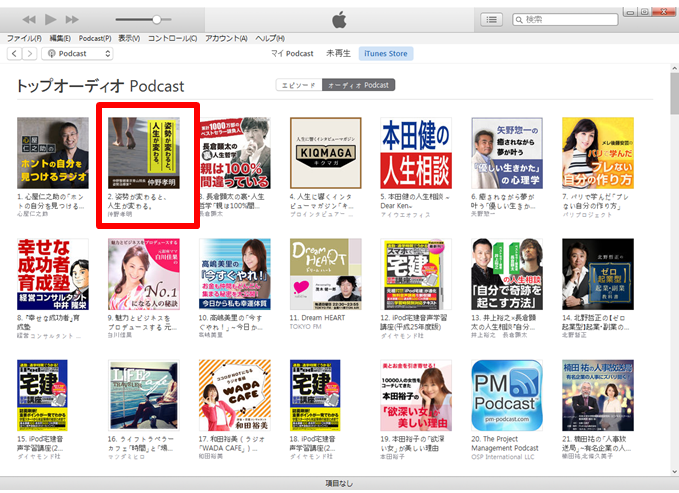Open the item 15 宅建 artwork
Image resolution: width=679 pixels, height=493 pixels.
point(42,395)
